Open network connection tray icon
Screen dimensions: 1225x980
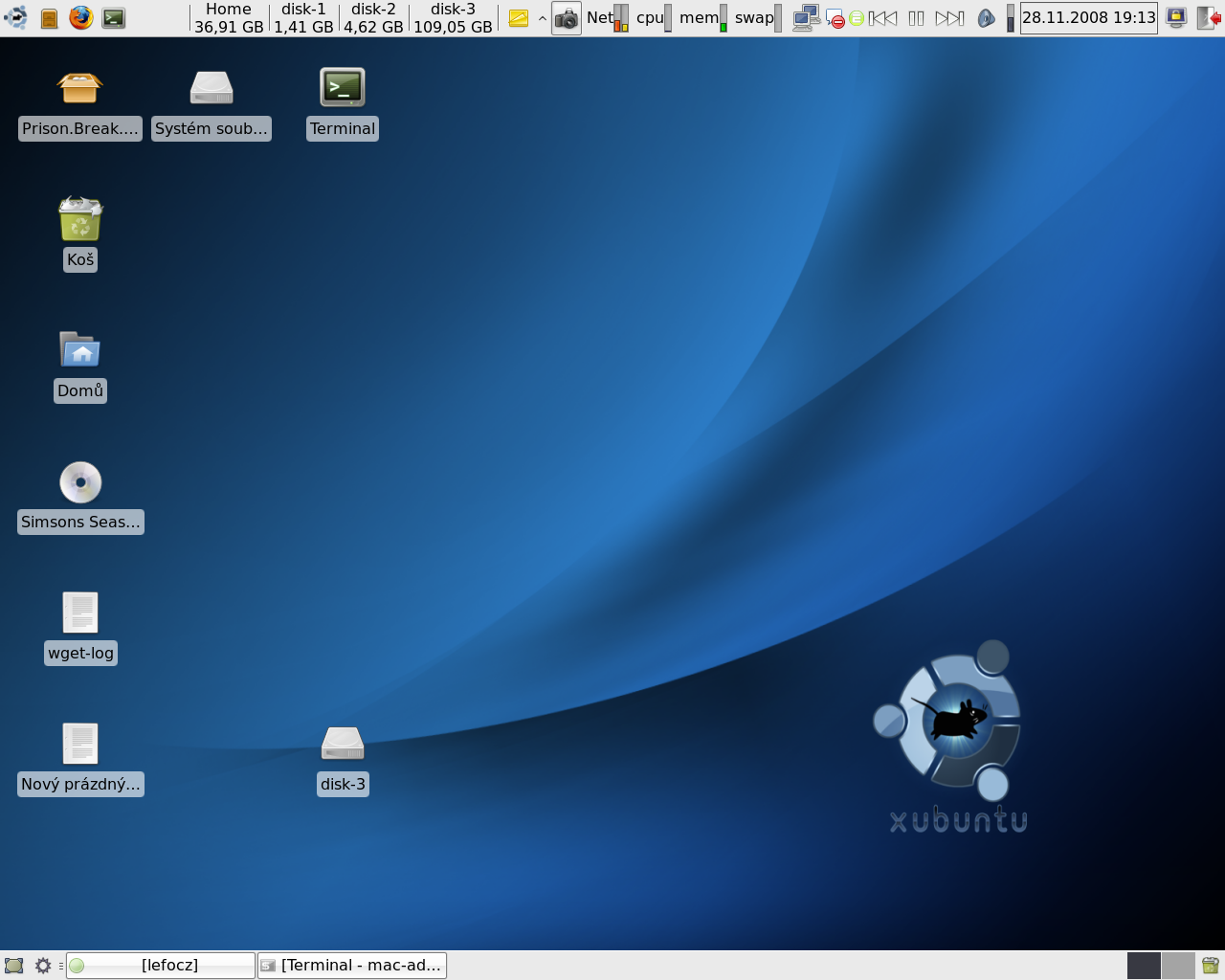(806, 17)
